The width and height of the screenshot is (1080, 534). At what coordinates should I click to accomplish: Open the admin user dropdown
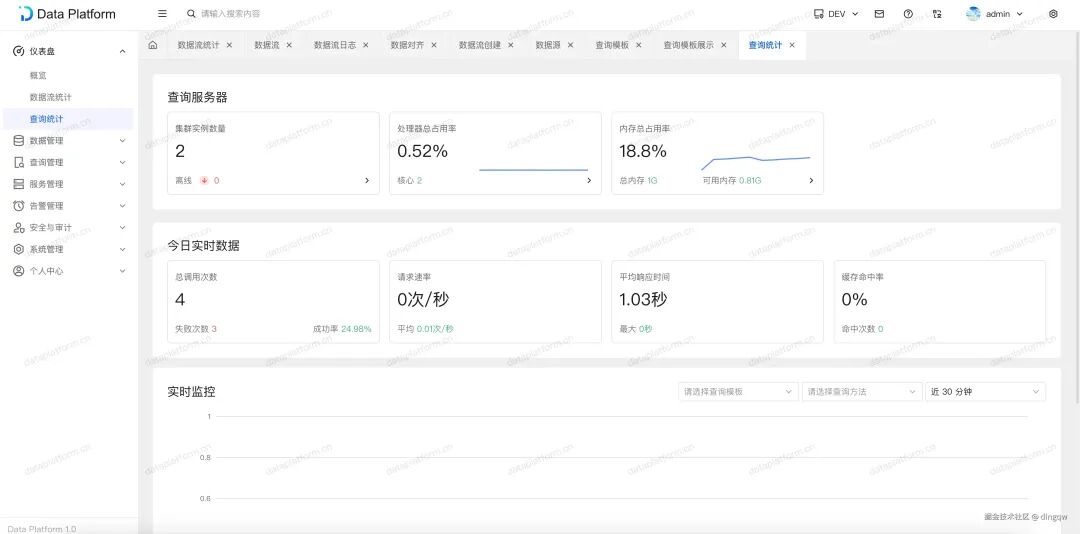pyautogui.click(x=995, y=14)
